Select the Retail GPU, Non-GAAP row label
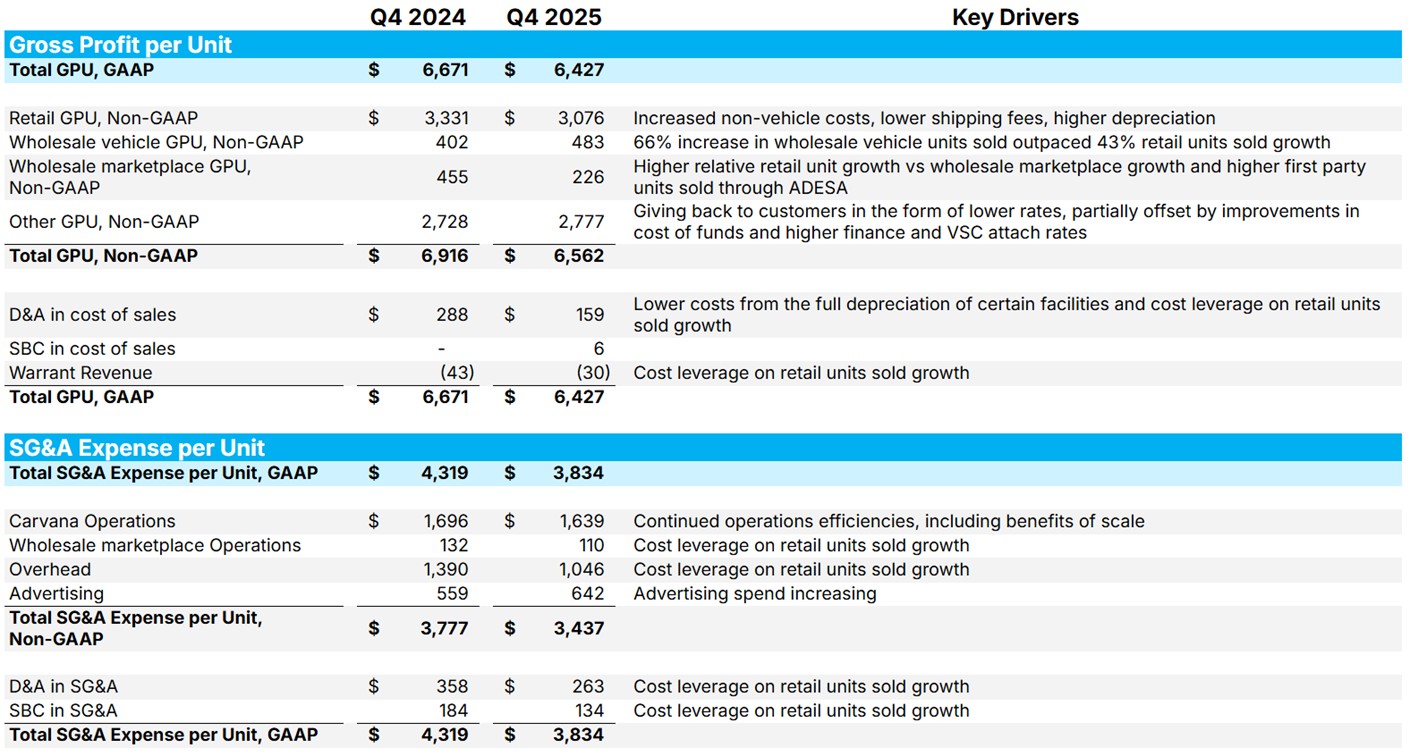 (104, 118)
